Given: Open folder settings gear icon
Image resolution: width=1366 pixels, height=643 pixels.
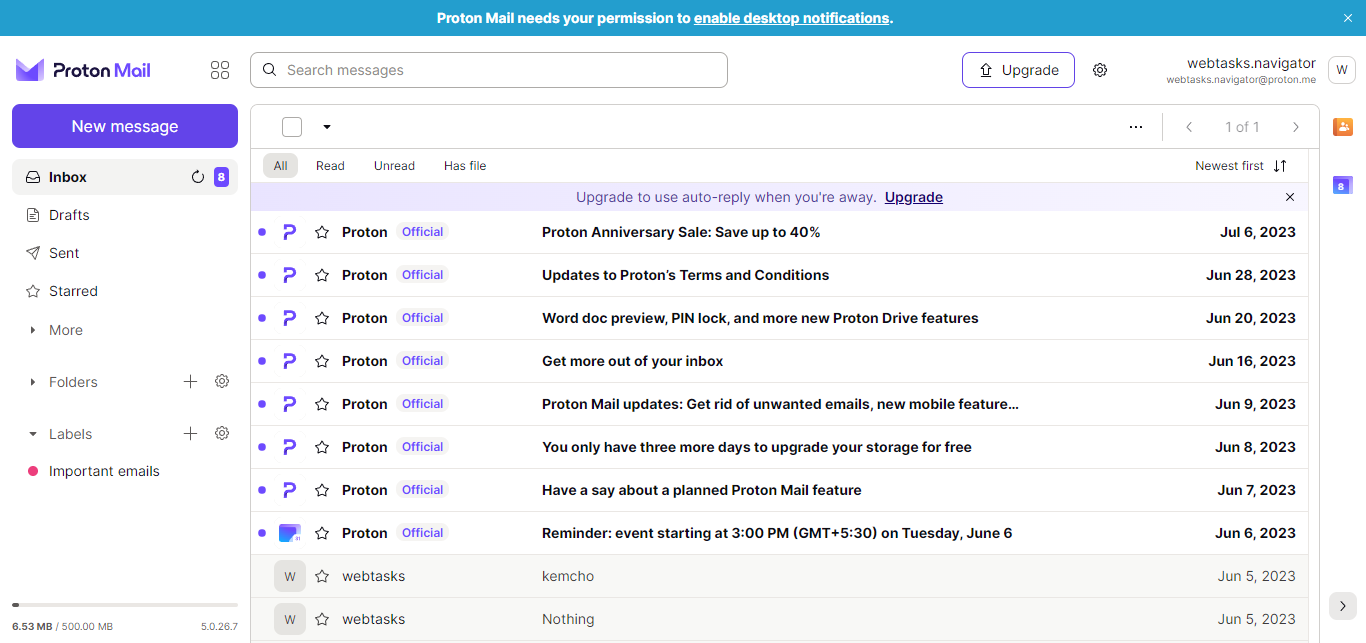Looking at the screenshot, I should tap(222, 381).
